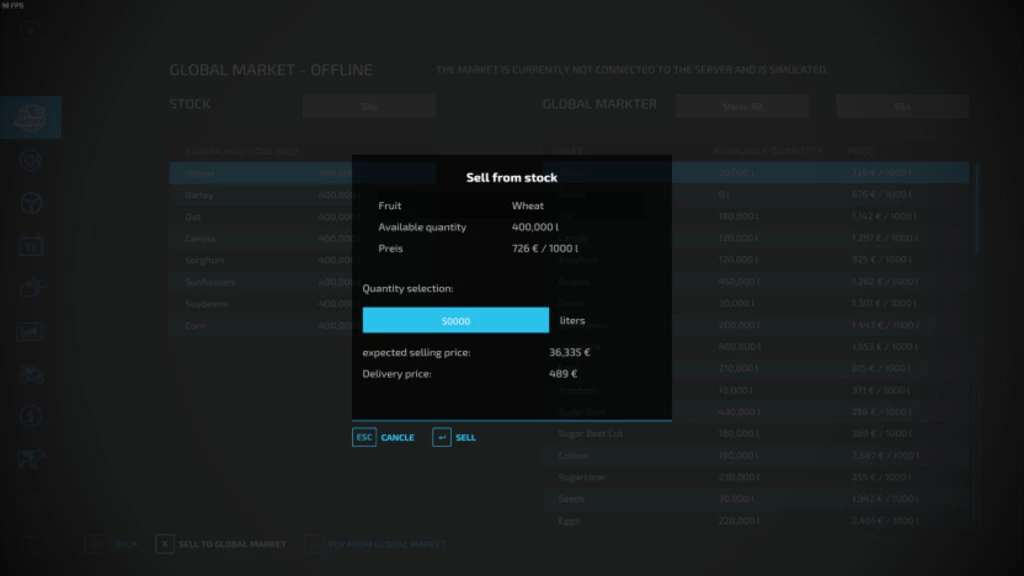Click the blue quantity selection field

click(455, 320)
